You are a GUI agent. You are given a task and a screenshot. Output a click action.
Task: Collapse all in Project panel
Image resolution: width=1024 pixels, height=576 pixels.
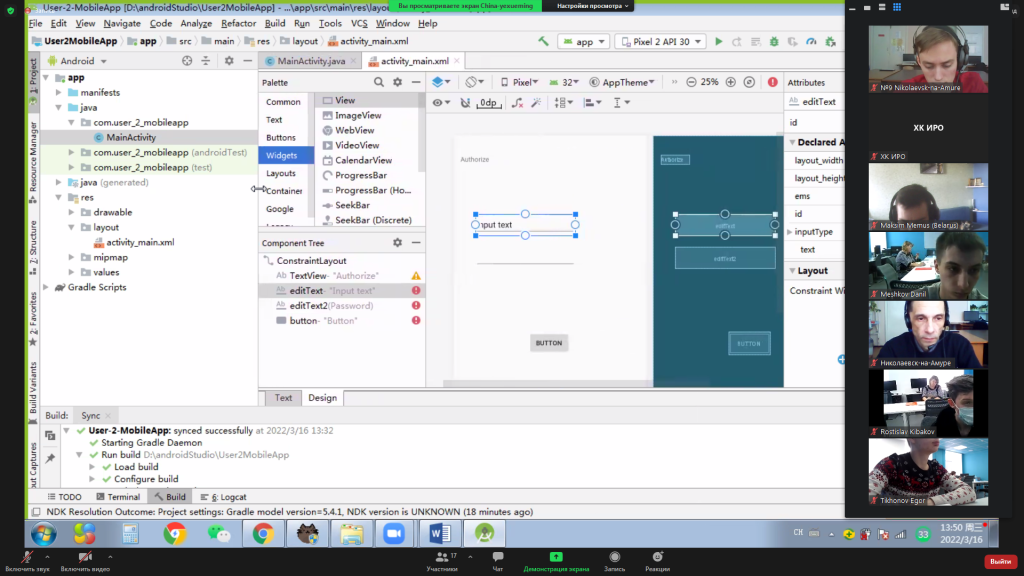206,61
